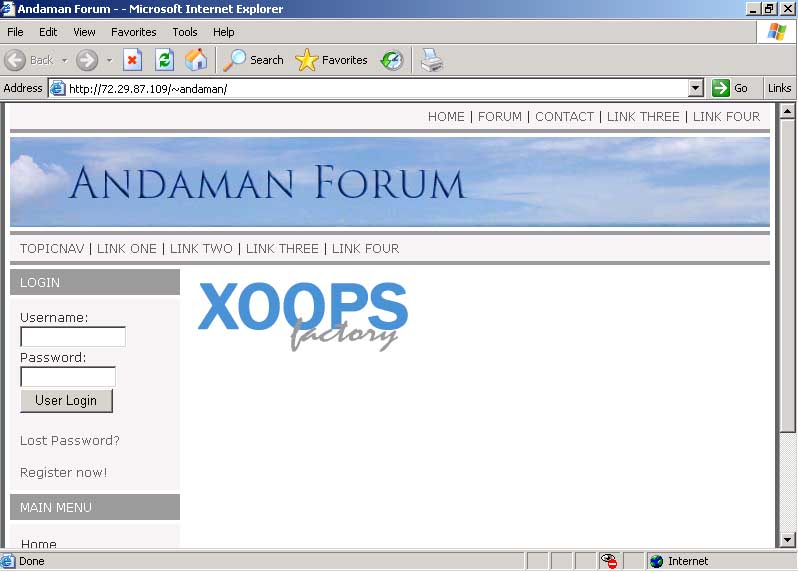This screenshot has height=572, width=798.
Task: Click the Register now! link
Action: click(64, 473)
